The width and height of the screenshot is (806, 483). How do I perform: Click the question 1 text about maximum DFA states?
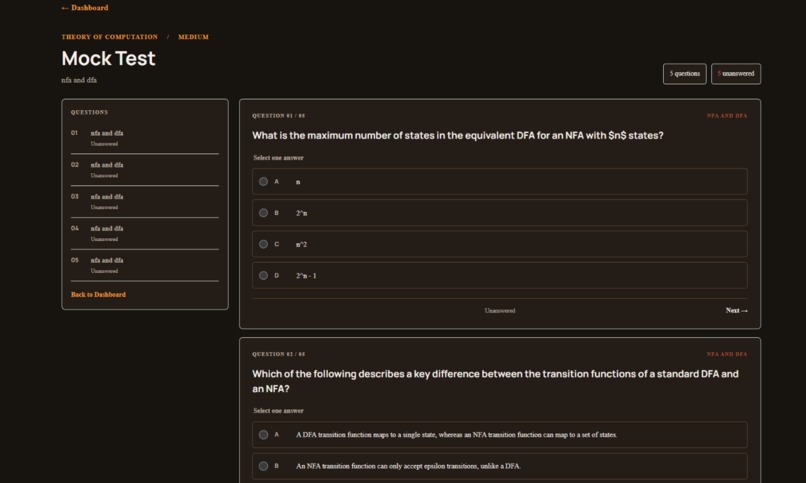tap(457, 136)
